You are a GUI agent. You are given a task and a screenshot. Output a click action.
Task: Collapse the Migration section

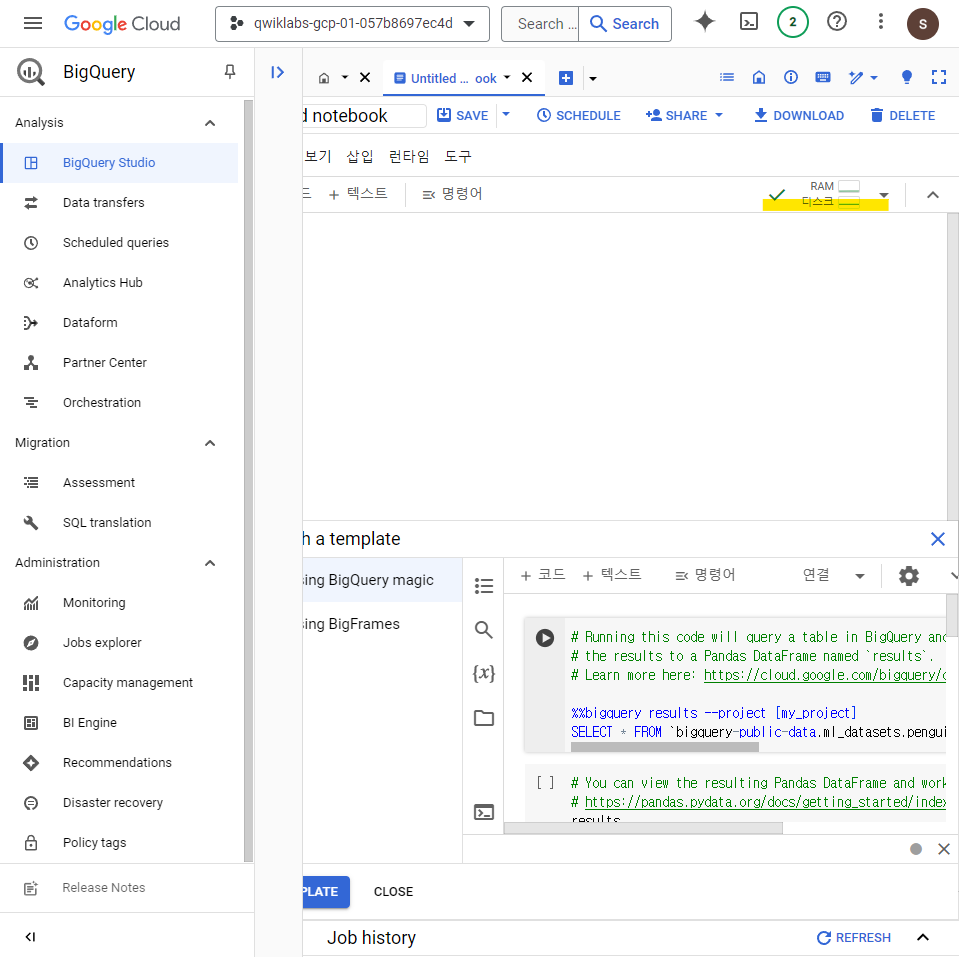click(210, 443)
